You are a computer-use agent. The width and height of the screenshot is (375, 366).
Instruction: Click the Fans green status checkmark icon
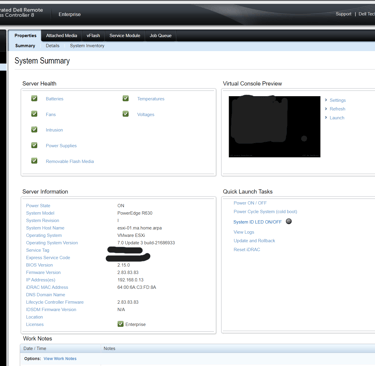pos(34,114)
